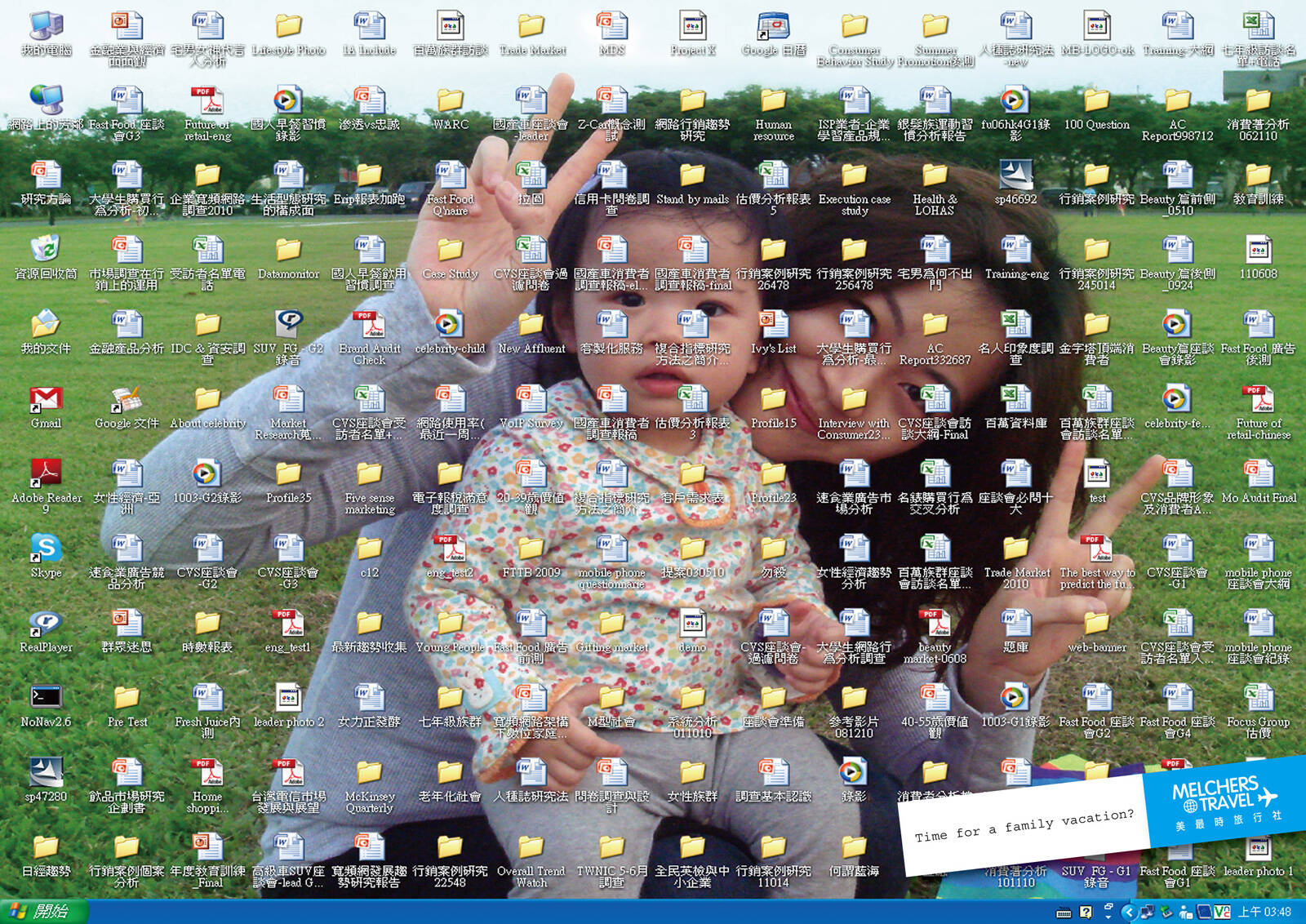Screen dimensions: 1306x924
Task: Click the language bar help icon
Action: coord(1086,913)
